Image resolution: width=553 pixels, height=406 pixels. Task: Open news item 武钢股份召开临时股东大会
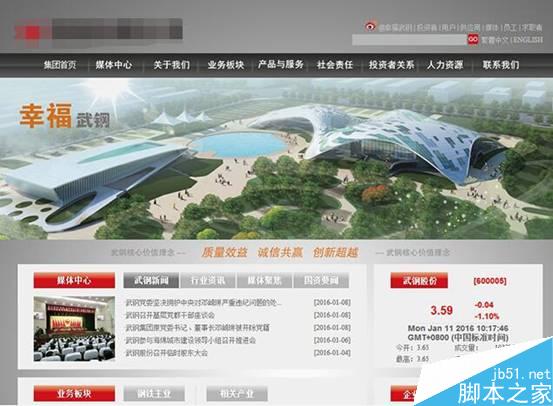coord(166,353)
